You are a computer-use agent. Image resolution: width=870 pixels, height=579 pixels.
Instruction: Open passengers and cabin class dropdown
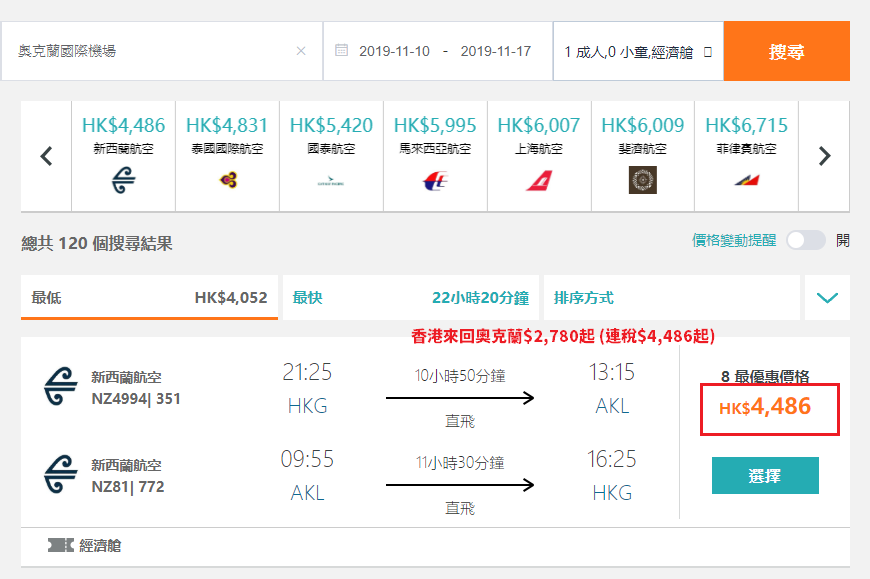pos(638,52)
